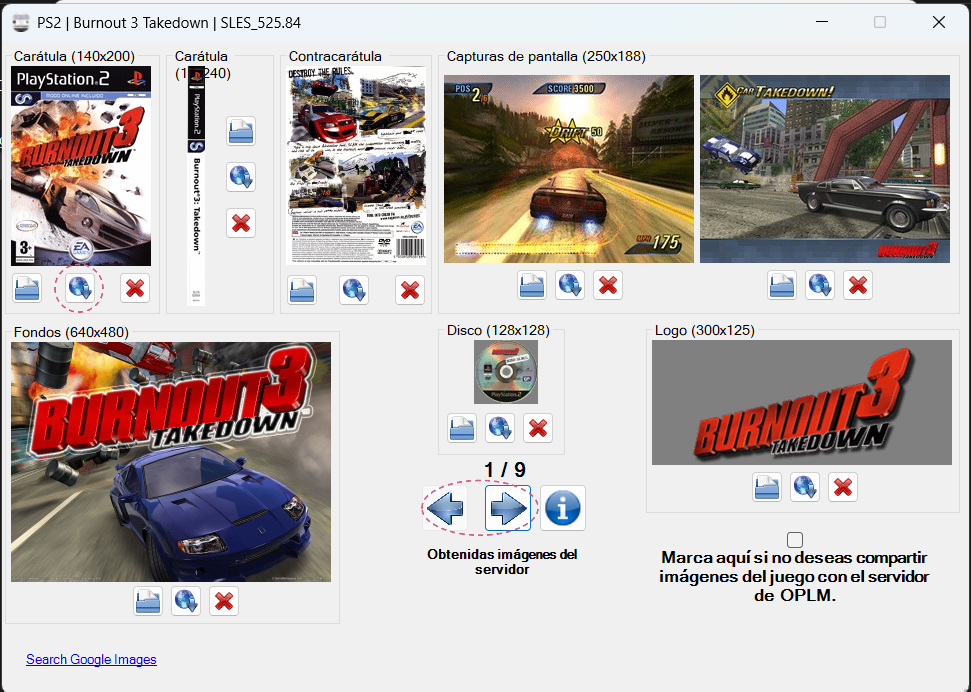Browse for a second screenshot file
This screenshot has height=692, width=971.
coord(782,285)
